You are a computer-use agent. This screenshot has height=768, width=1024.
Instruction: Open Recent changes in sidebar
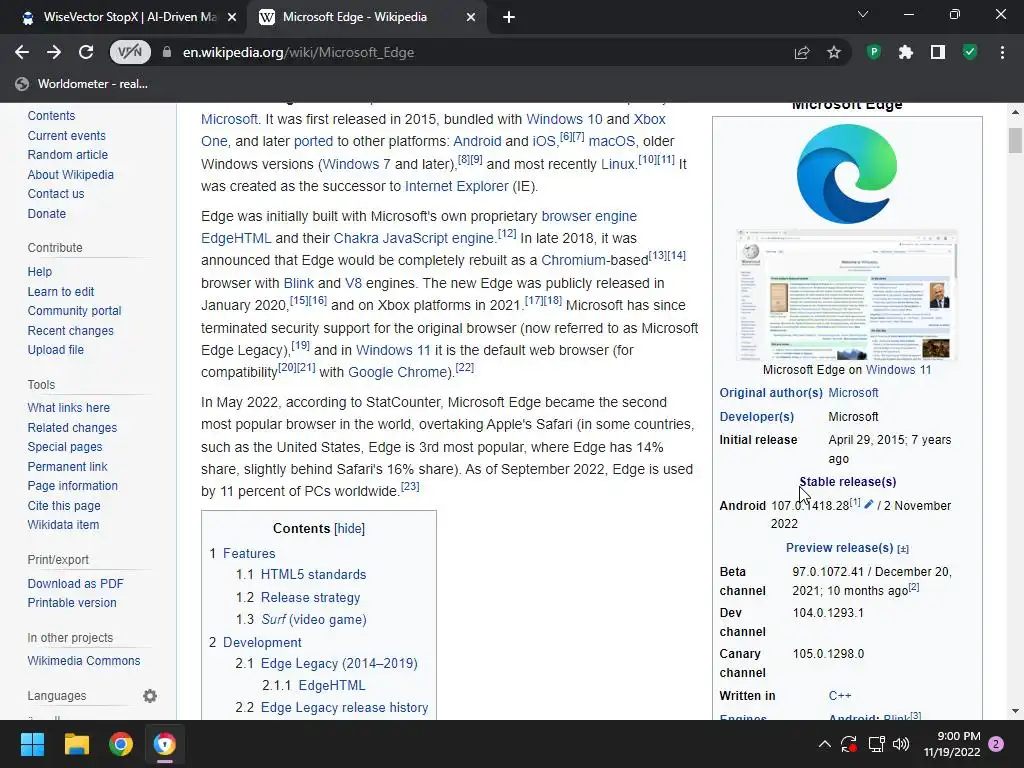(x=71, y=330)
